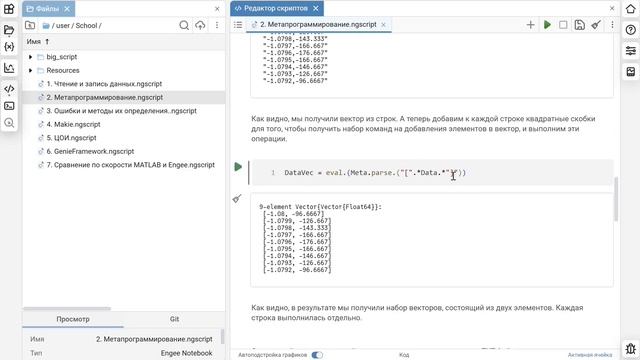Screen dimensions: 640x360
Task: Click the bug debug icon at bottom right
Action: tap(631, 348)
